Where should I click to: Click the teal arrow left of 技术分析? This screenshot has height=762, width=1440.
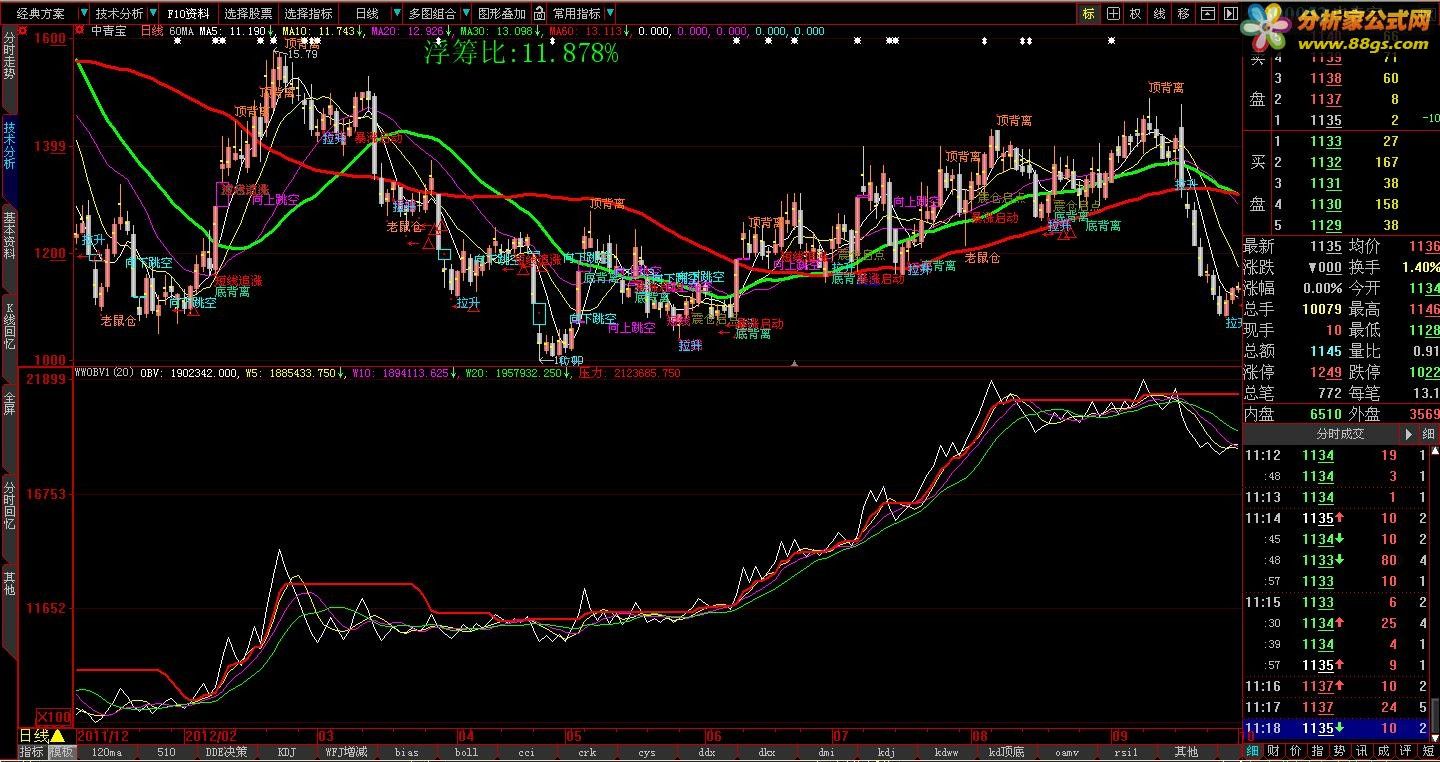point(84,14)
